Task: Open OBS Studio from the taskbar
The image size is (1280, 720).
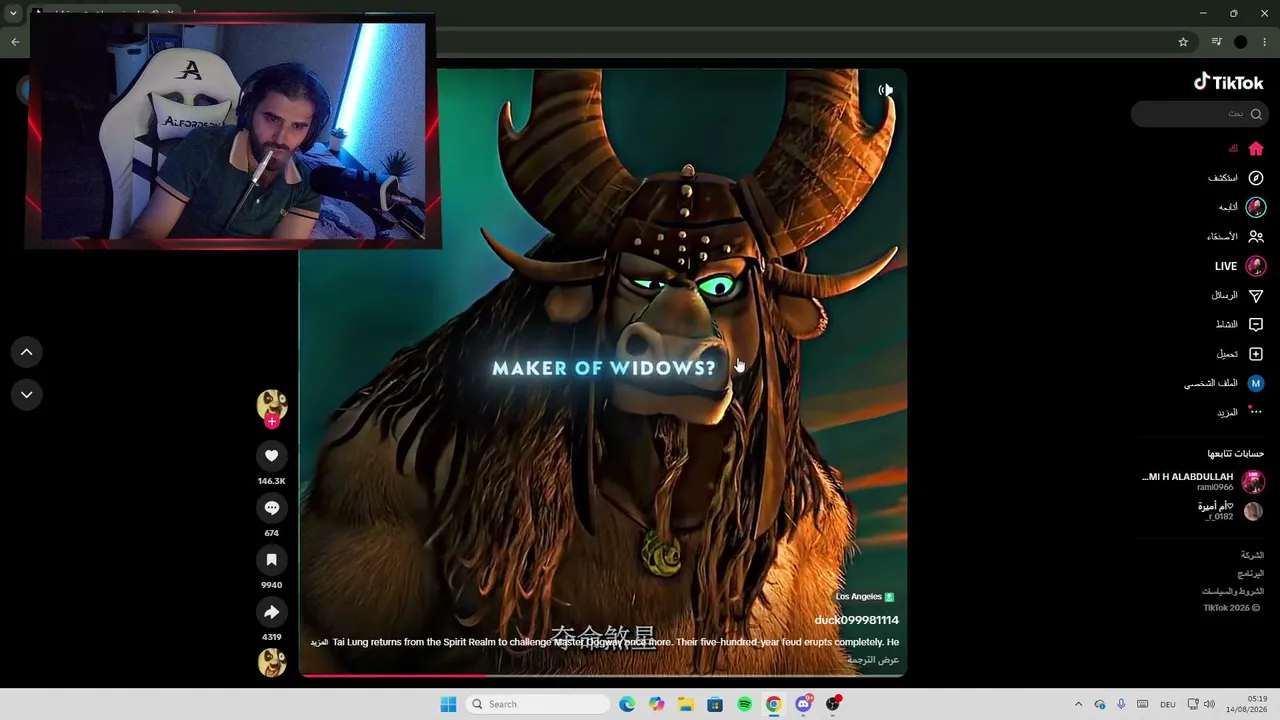Action: [833, 704]
